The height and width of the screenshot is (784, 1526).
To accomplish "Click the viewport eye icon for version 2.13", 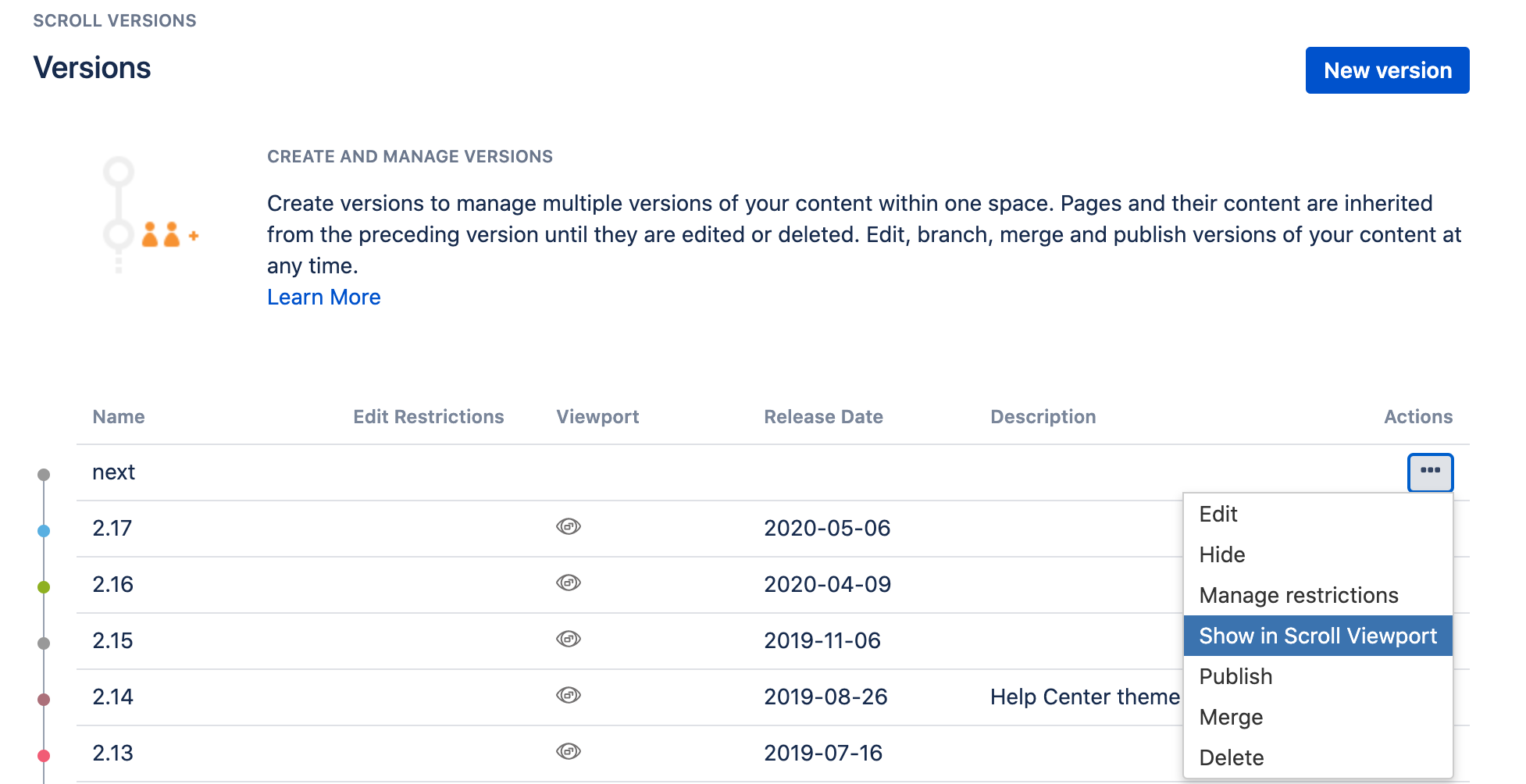I will pos(568,752).
